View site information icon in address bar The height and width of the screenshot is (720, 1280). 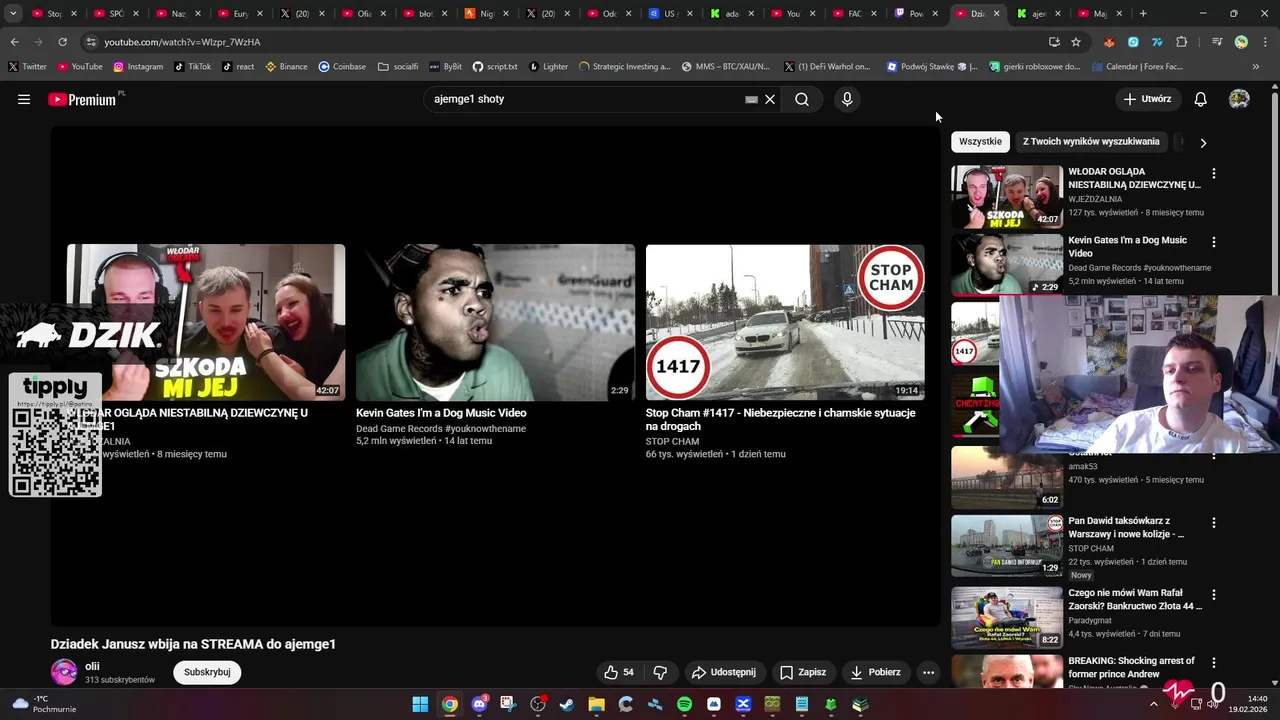(91, 42)
